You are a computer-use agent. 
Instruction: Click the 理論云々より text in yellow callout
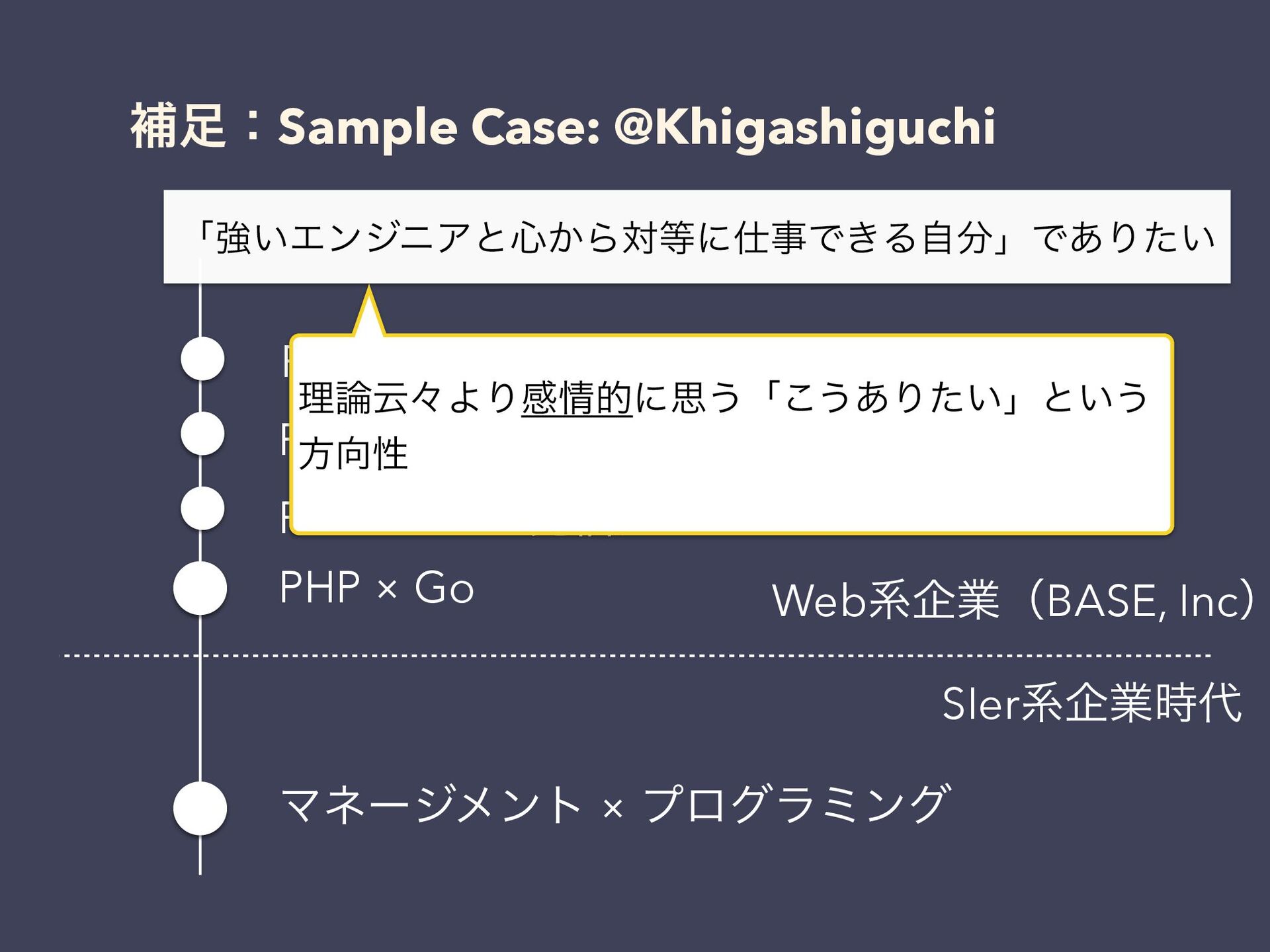pos(409,398)
